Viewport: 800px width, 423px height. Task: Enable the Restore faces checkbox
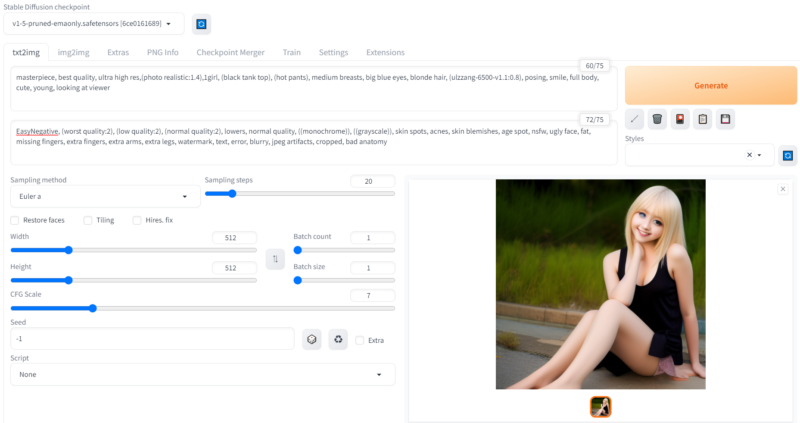point(15,220)
